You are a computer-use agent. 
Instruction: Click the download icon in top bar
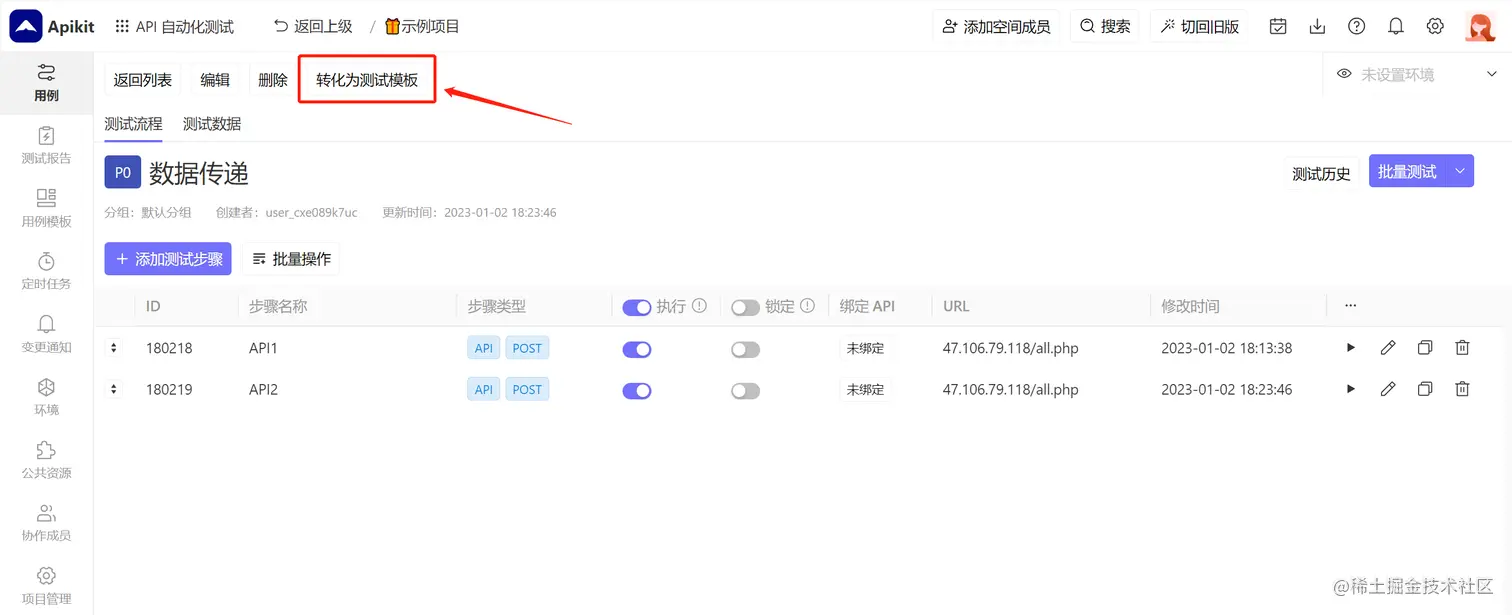tap(1317, 27)
